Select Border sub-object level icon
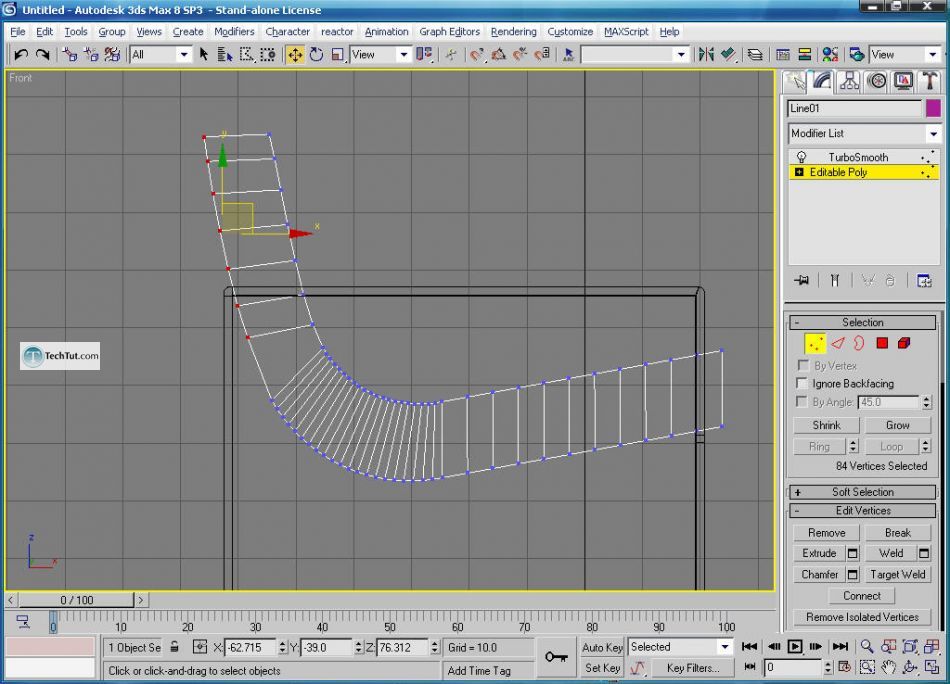This screenshot has width=950, height=684. pyautogui.click(x=859, y=344)
